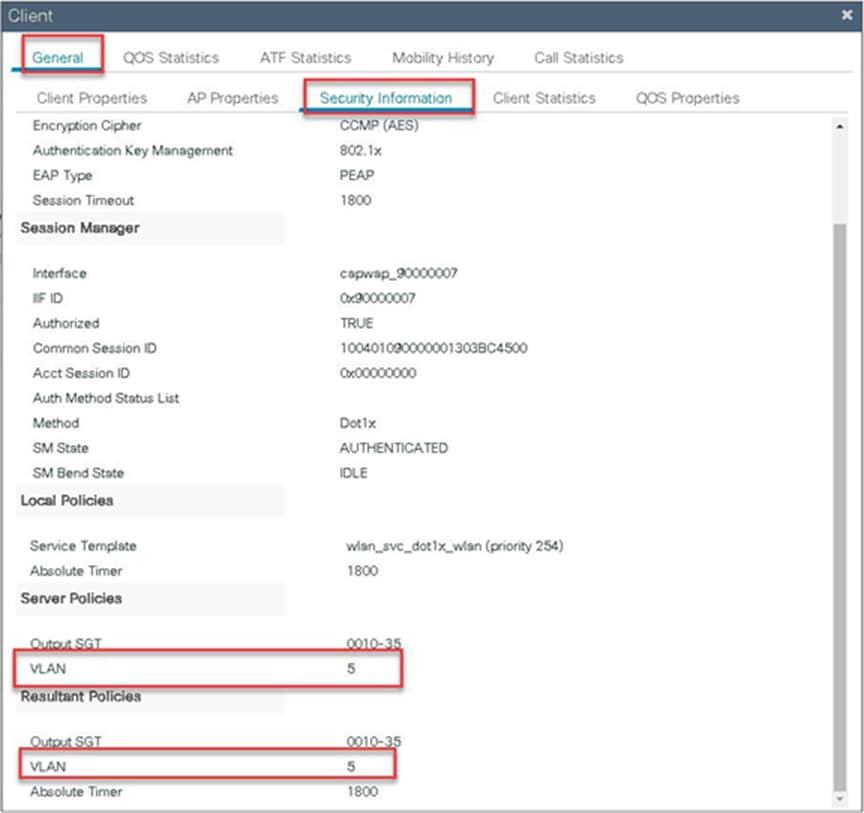Switch to the General tab
864x813 pixels.
[57, 57]
